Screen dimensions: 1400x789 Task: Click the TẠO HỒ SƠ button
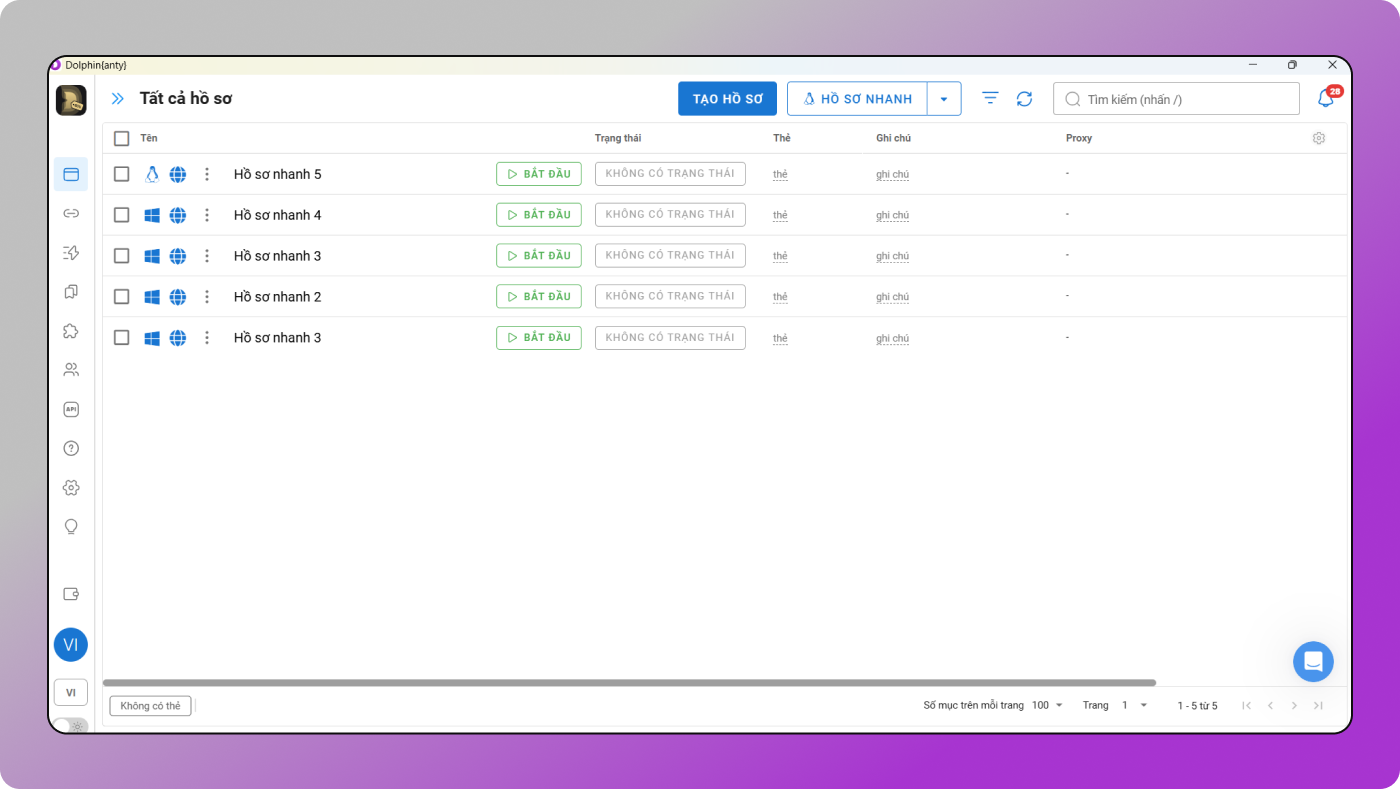727,99
